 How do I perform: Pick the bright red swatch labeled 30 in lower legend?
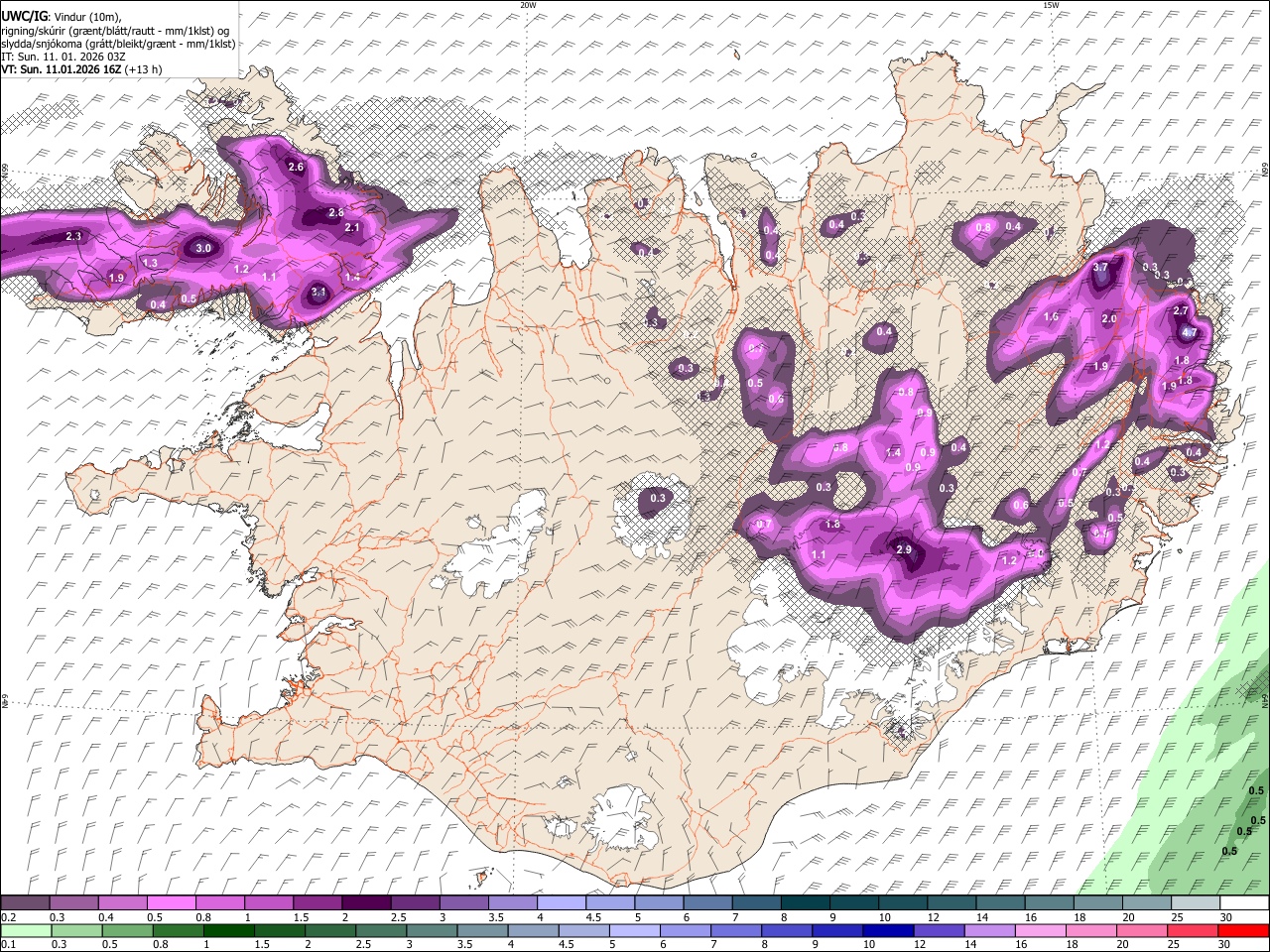click(1243, 930)
